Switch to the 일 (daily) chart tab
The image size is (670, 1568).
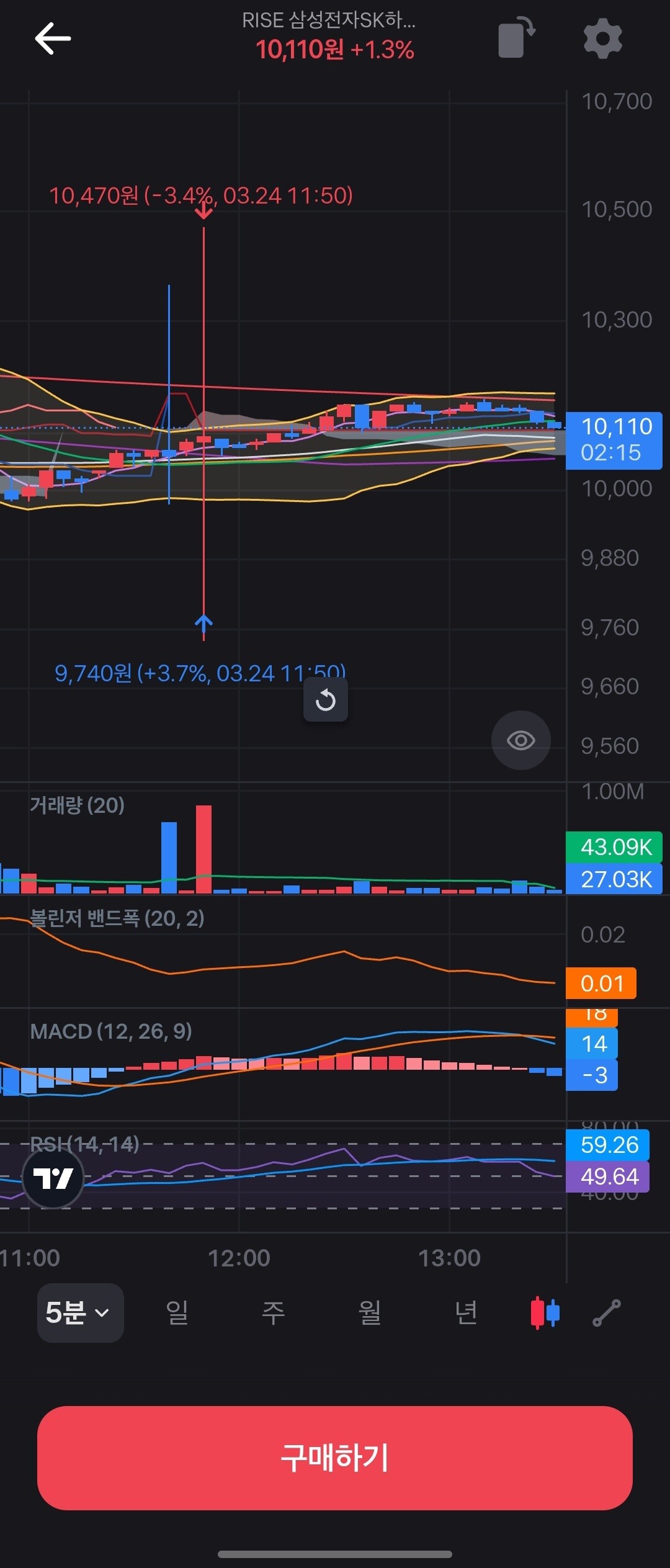pyautogui.click(x=177, y=1313)
